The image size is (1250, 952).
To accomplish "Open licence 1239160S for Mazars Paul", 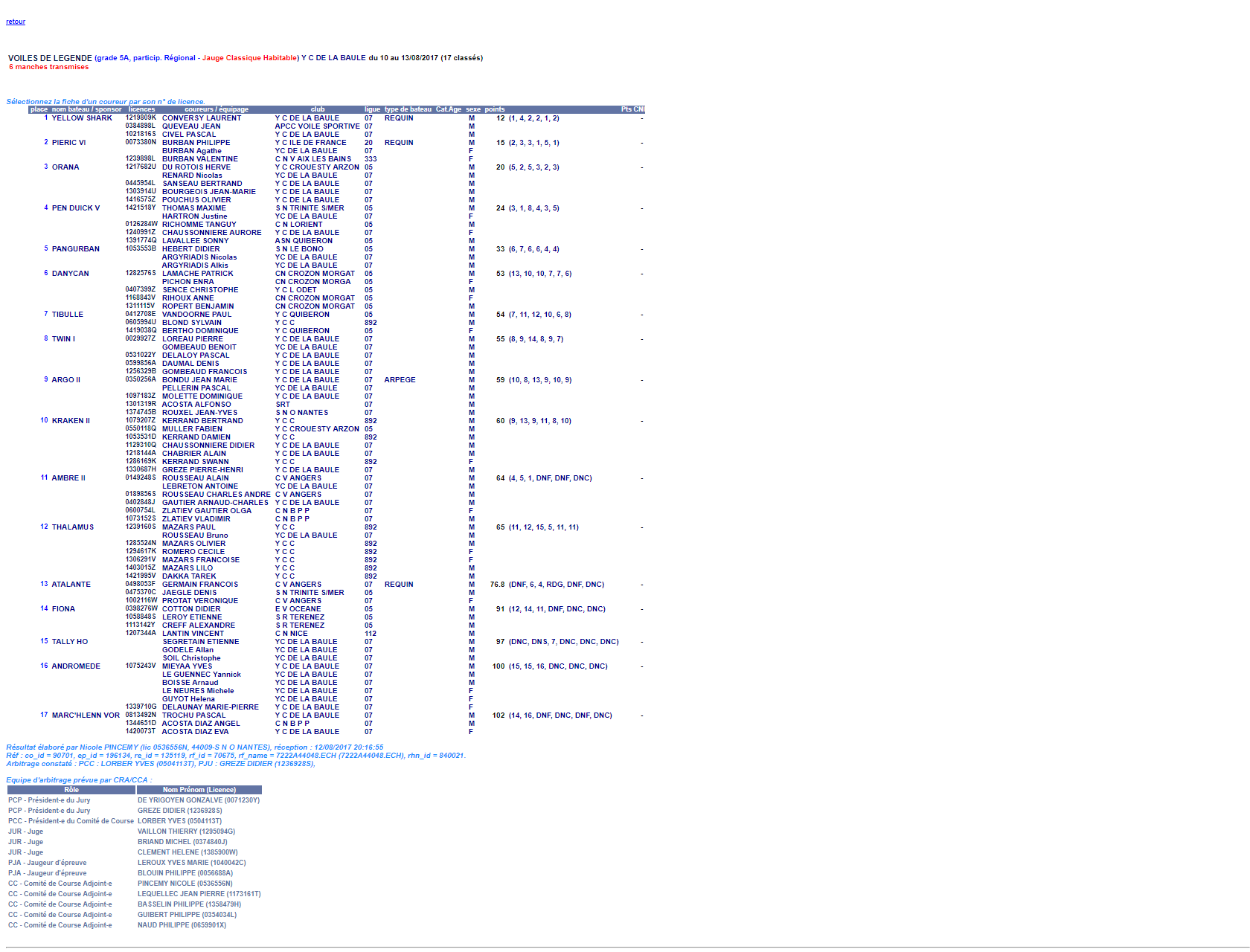I will click(141, 527).
